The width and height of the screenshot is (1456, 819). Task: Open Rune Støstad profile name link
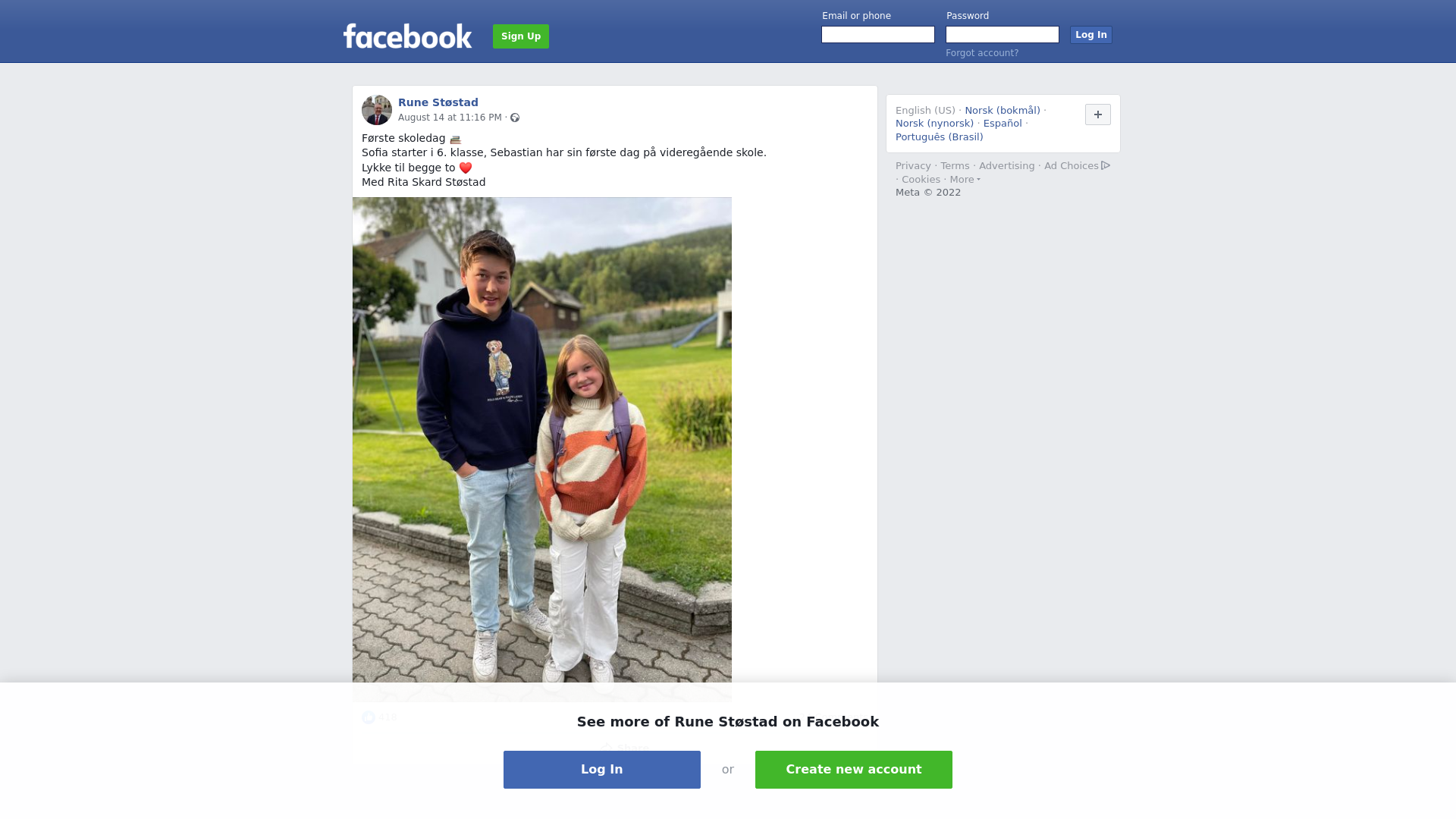click(438, 102)
